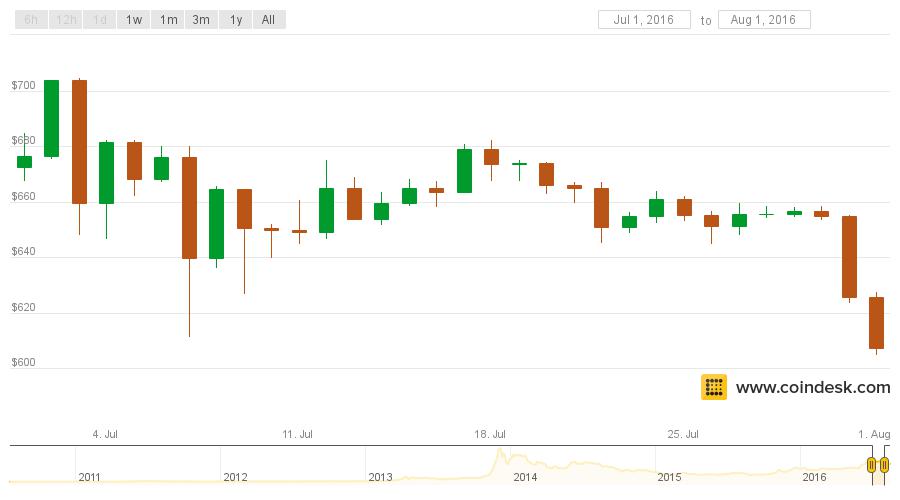Click the $700 axis label
900x500 pixels.
click(x=24, y=86)
